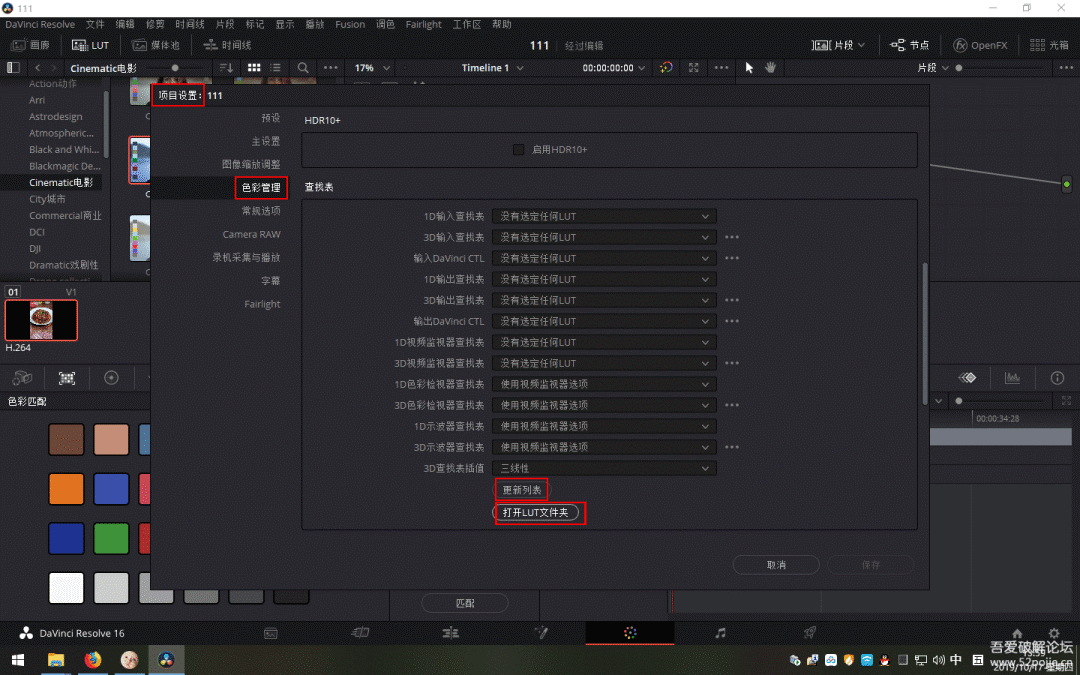Screen dimensions: 1080x675
Task: Open the Timeline 1 dropdown
Action: (492, 68)
